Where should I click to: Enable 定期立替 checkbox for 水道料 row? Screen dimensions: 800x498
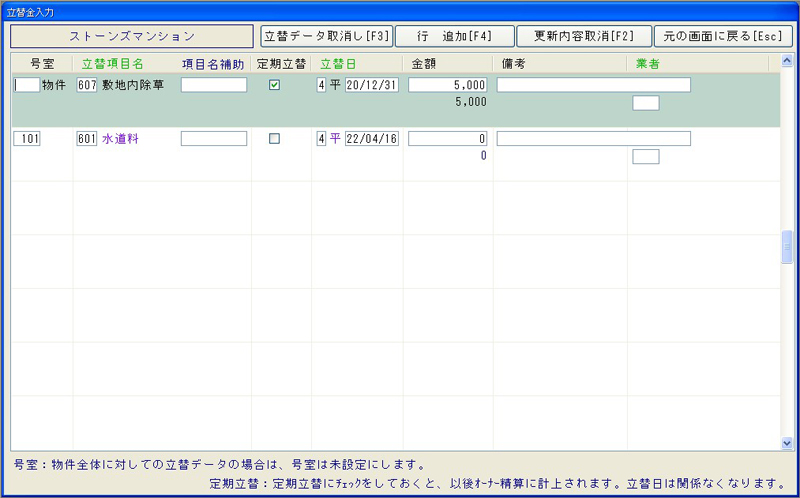click(x=275, y=139)
